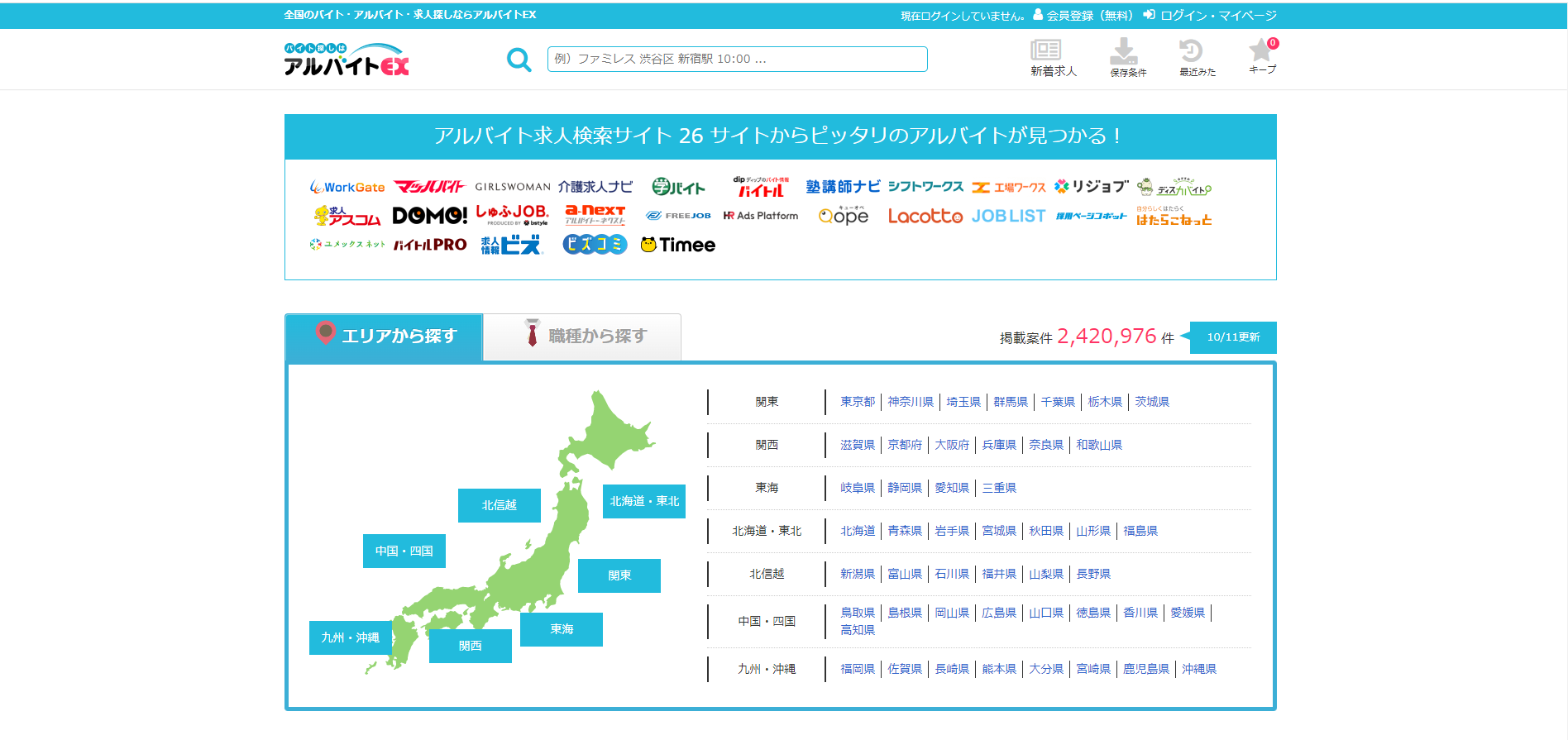1568x740 pixels.
Task: Click the 学バイト partner logo
Action: point(678,187)
